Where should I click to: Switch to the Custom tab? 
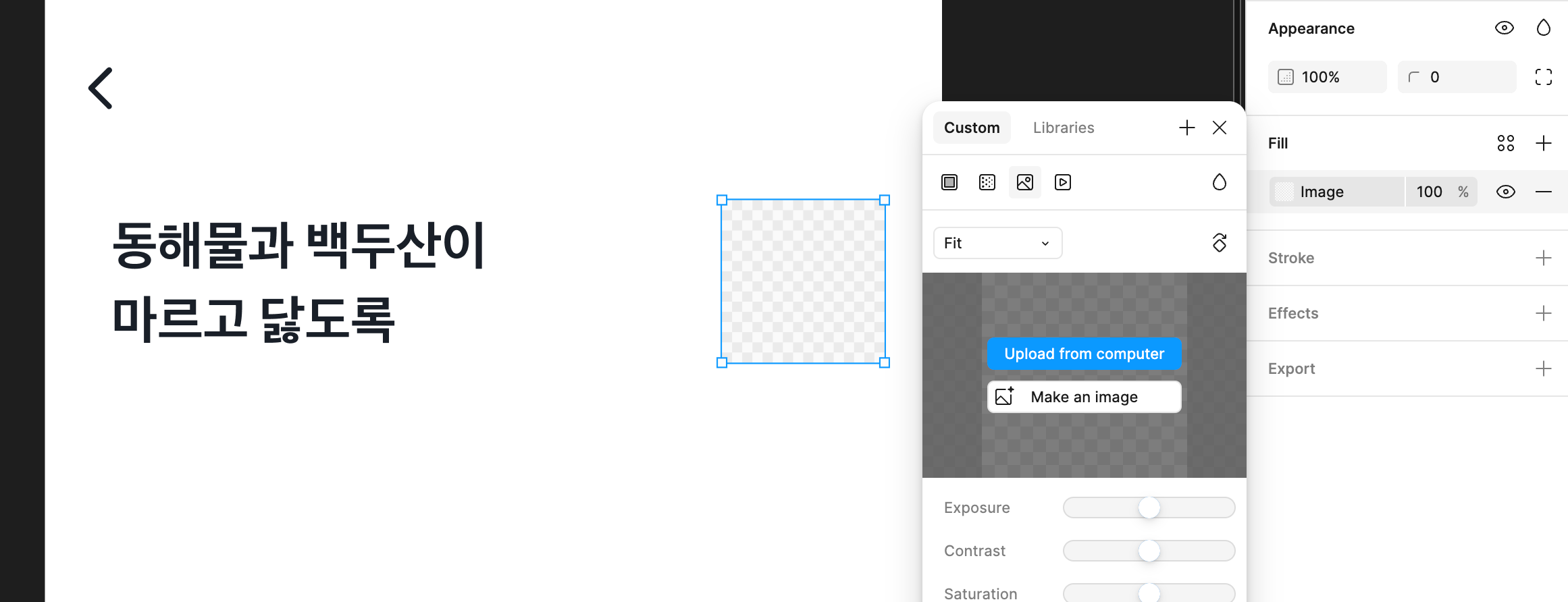pos(972,128)
